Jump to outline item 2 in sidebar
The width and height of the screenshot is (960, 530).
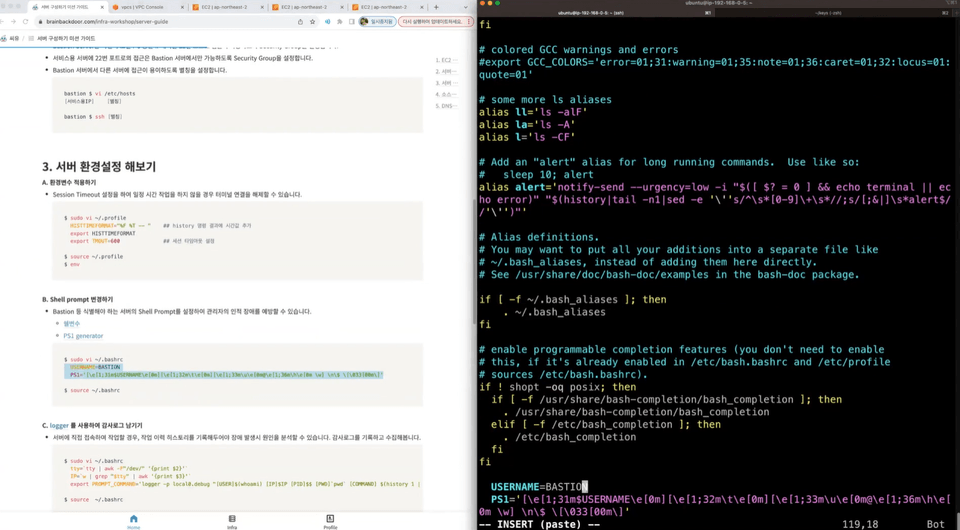(x=446, y=72)
